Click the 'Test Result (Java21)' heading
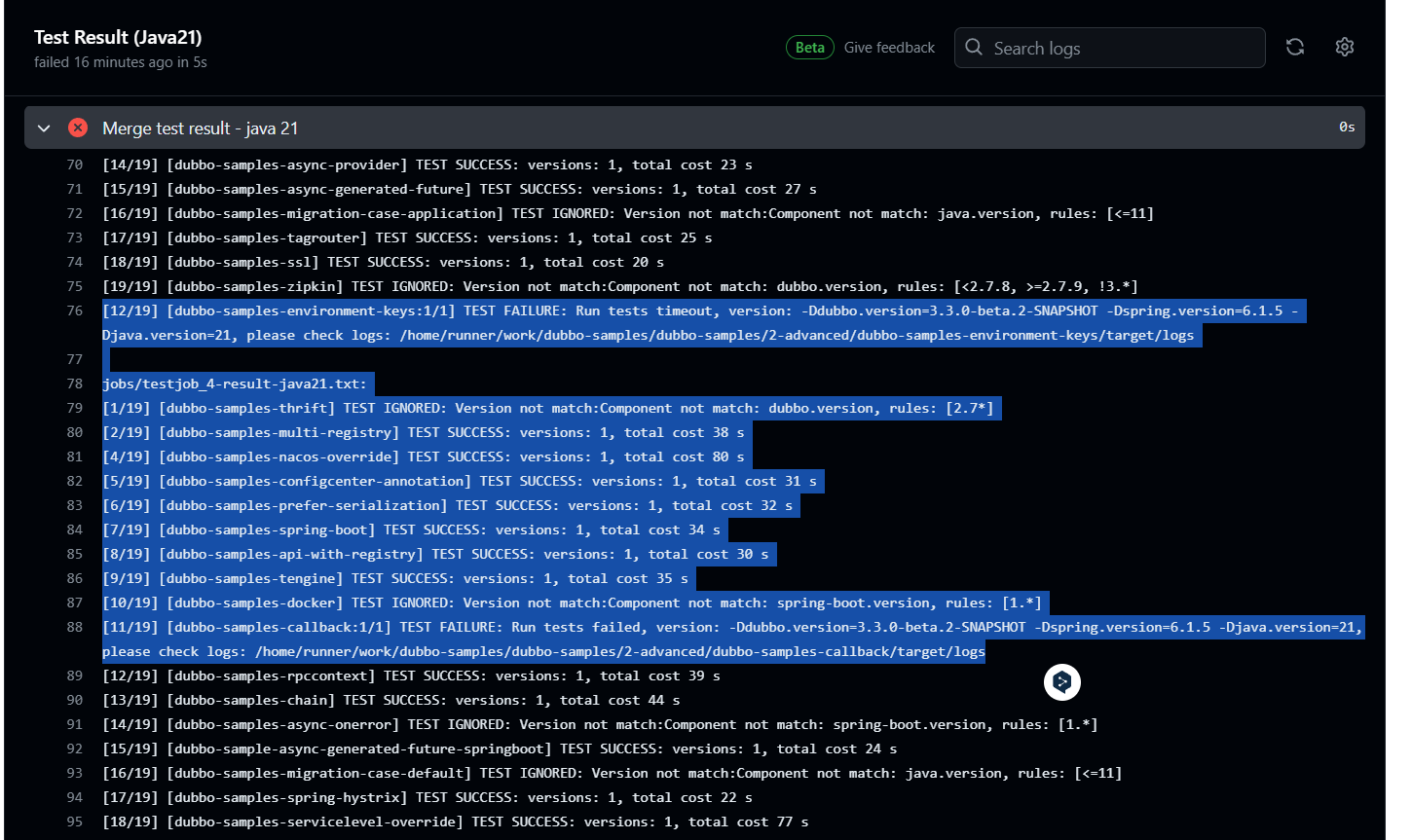Screen dimensions: 1412x840 [118, 37]
